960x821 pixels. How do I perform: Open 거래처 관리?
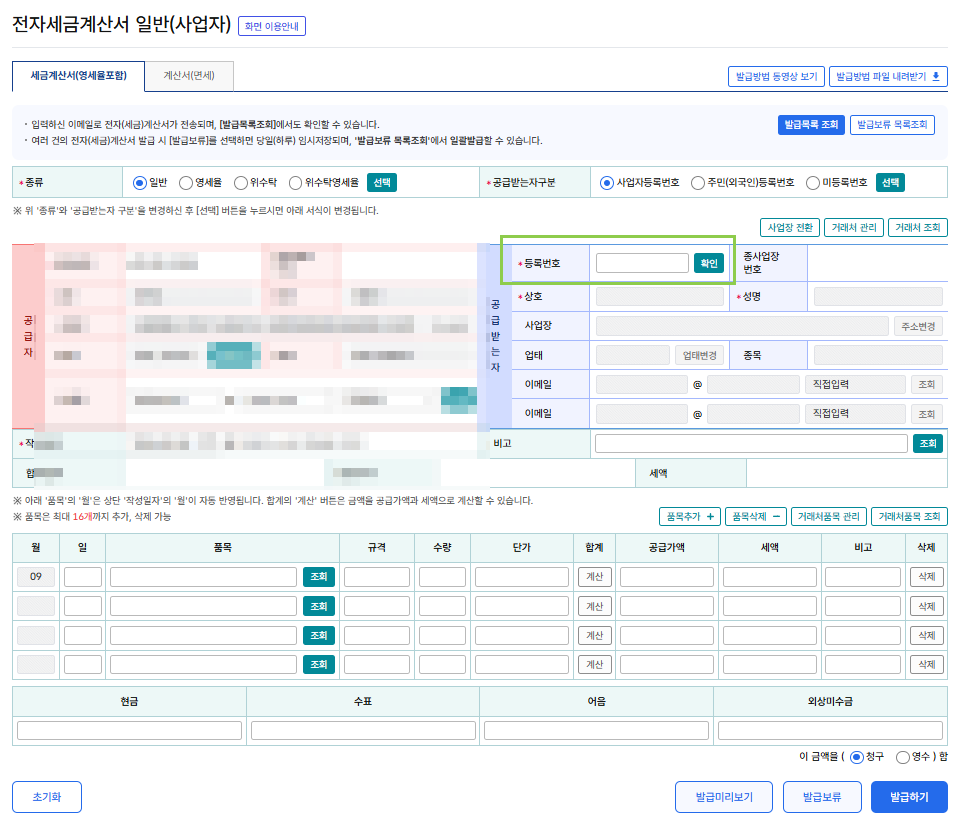854,228
